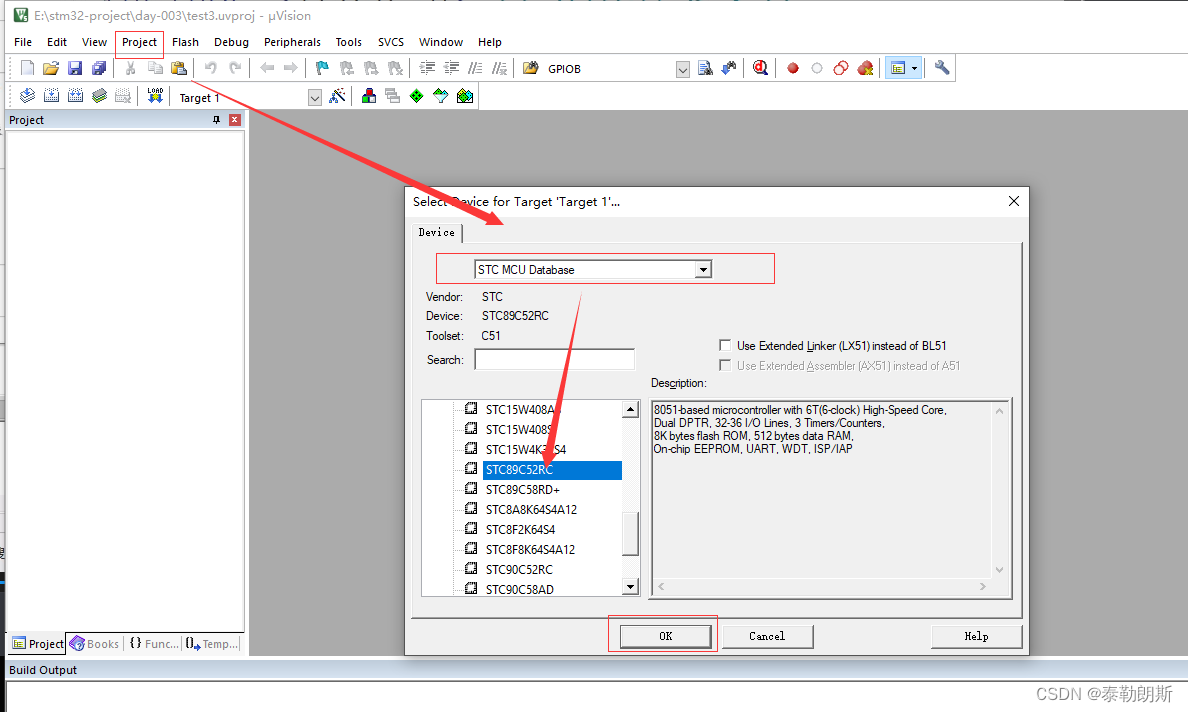Translate the current file icon
This screenshot has height=712, width=1188.
pos(27,95)
